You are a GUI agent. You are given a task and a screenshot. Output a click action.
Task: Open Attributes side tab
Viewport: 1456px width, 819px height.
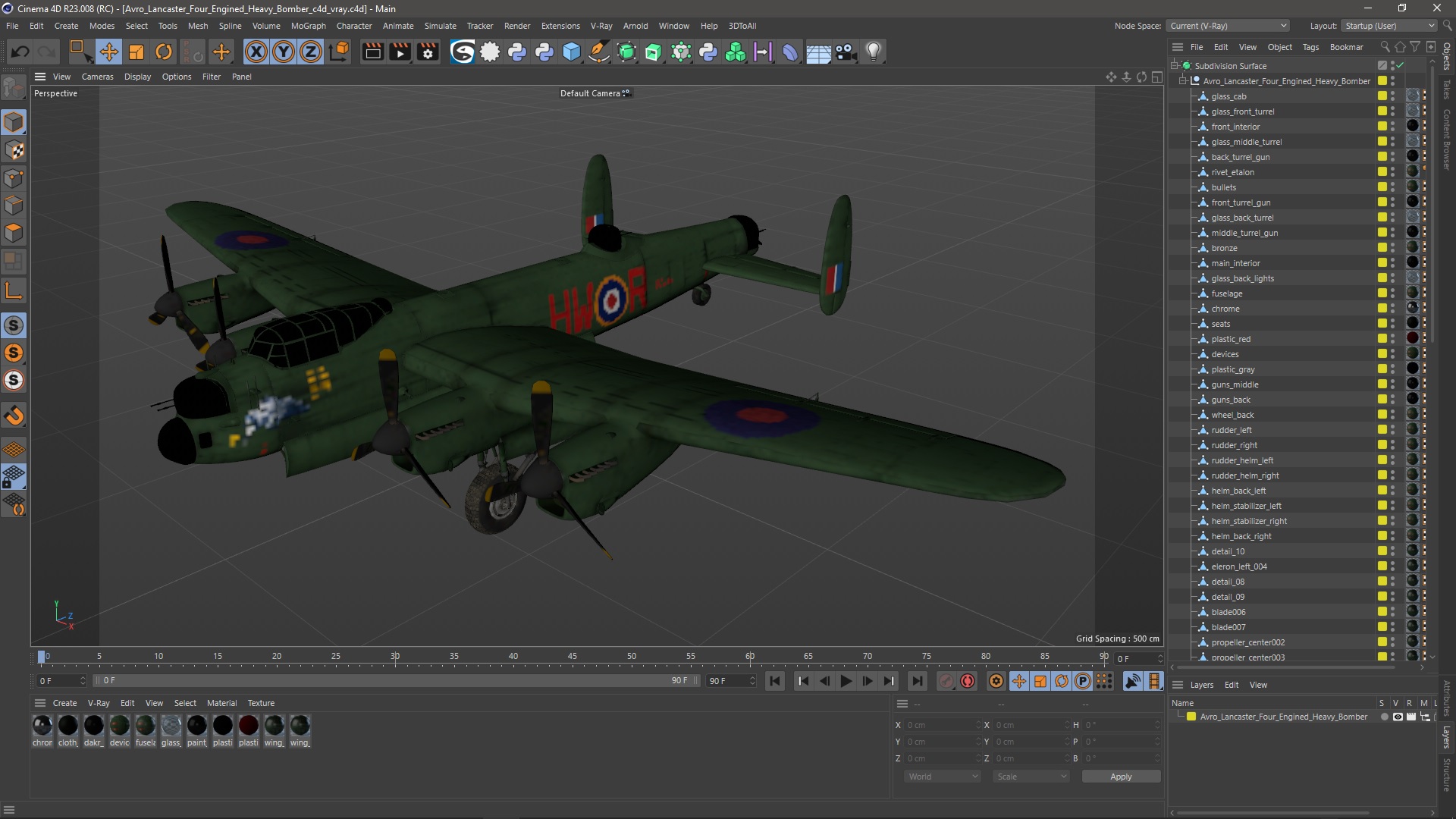(x=1447, y=698)
